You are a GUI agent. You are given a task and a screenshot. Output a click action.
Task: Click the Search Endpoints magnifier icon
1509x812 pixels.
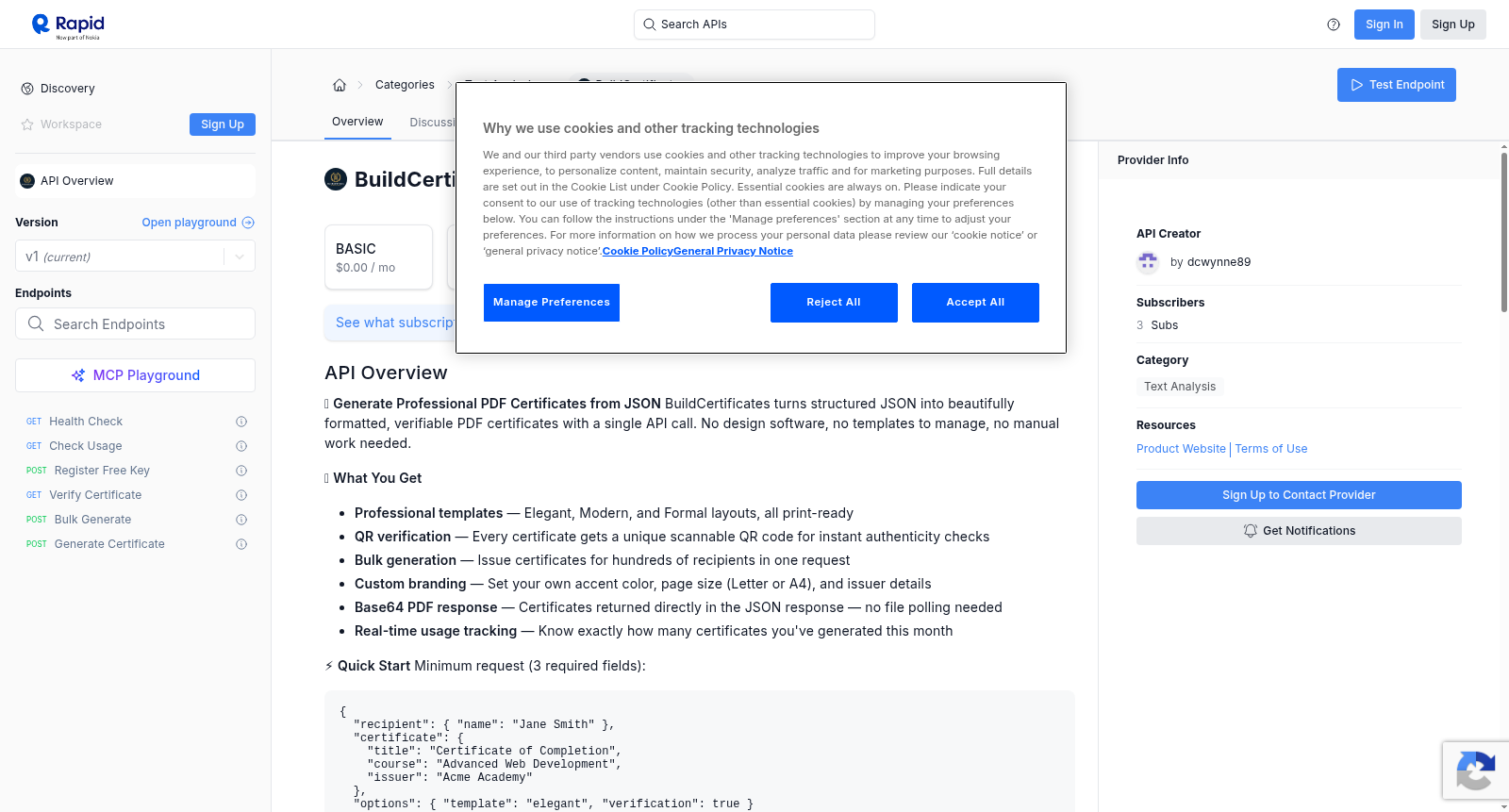(x=36, y=323)
